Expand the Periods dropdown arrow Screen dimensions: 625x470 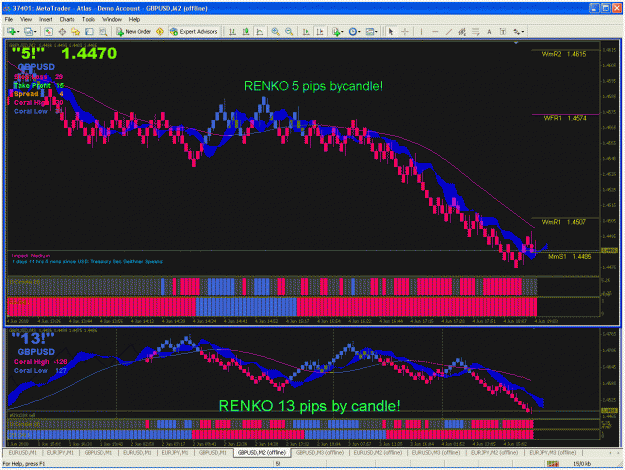(x=359, y=32)
